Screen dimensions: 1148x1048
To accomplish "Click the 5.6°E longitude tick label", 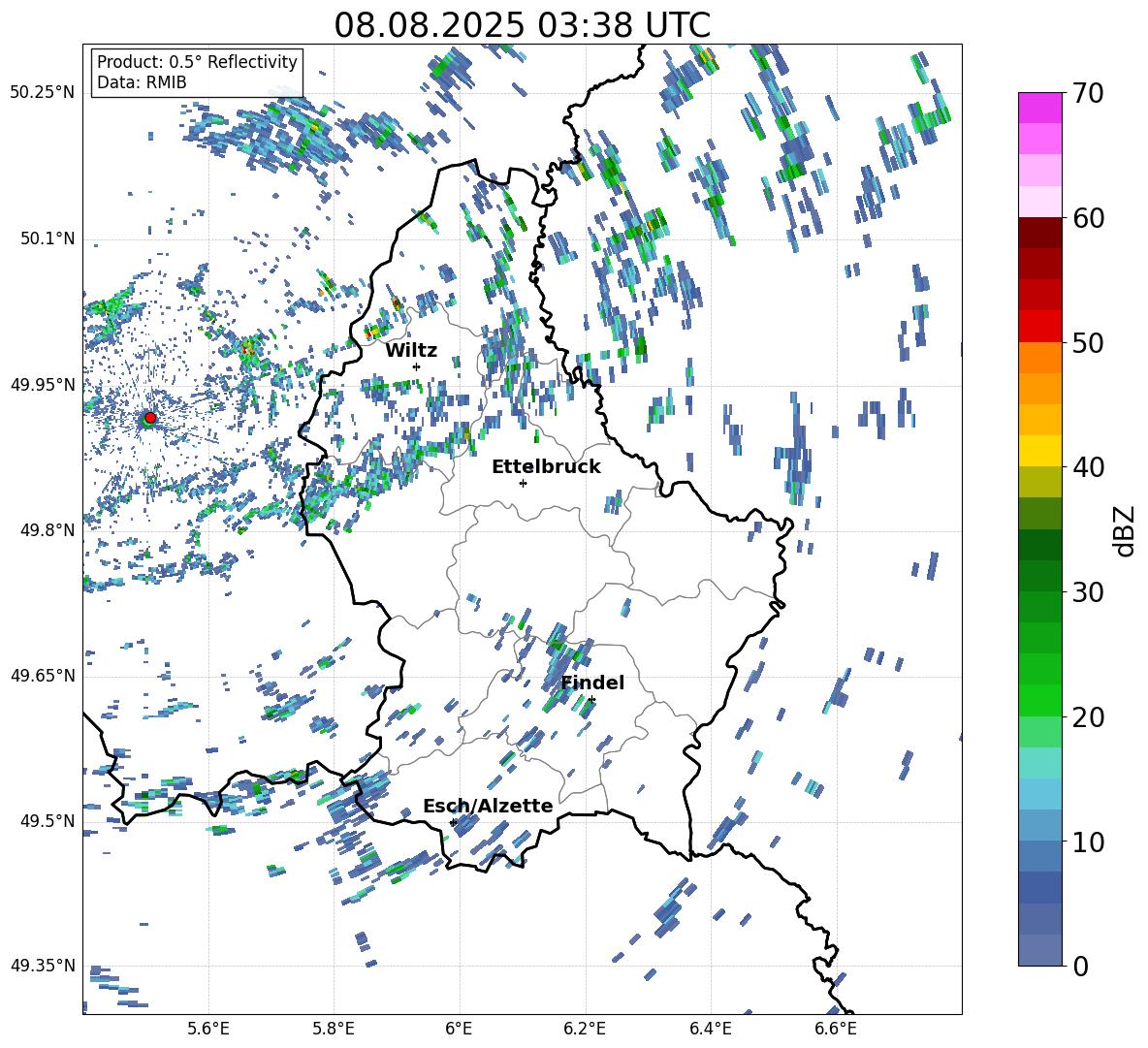I will click(208, 1029).
